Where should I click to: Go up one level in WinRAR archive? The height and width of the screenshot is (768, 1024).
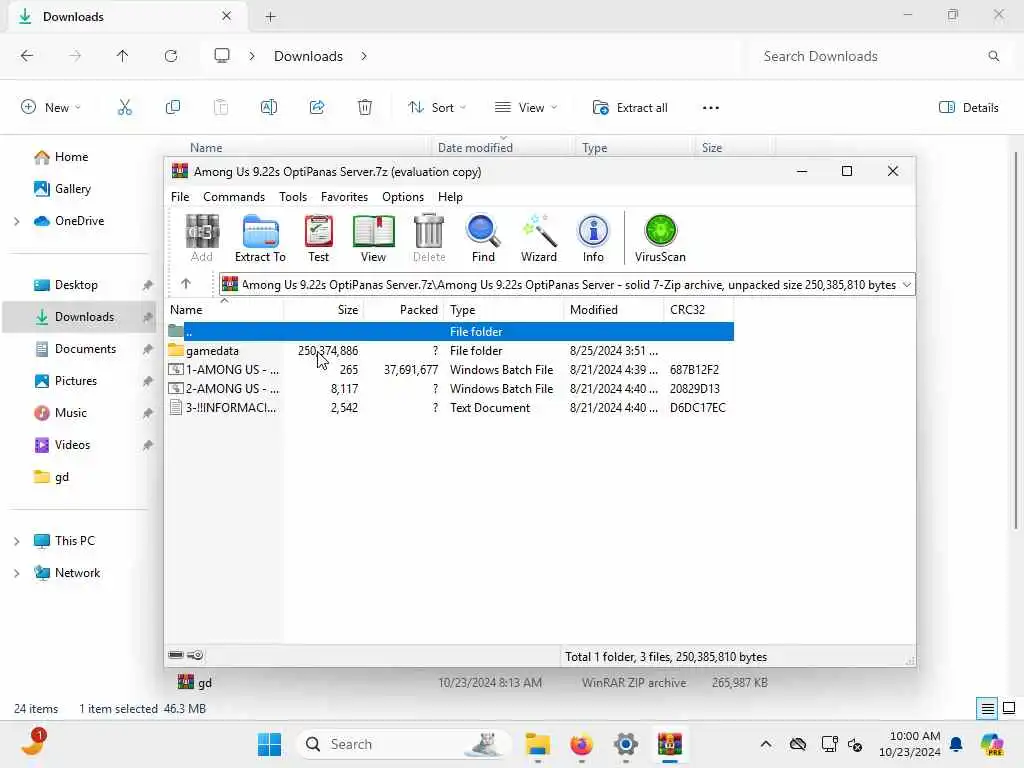point(185,283)
